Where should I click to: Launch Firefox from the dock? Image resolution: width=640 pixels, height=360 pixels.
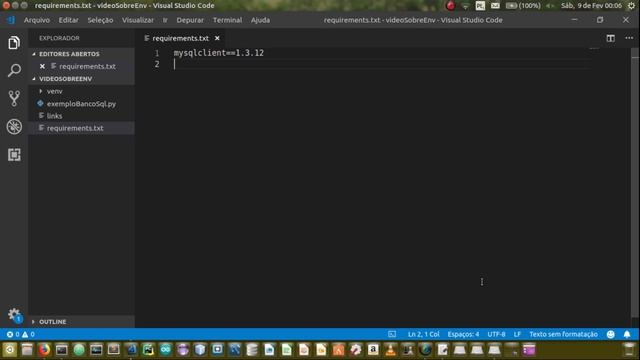tap(44, 350)
